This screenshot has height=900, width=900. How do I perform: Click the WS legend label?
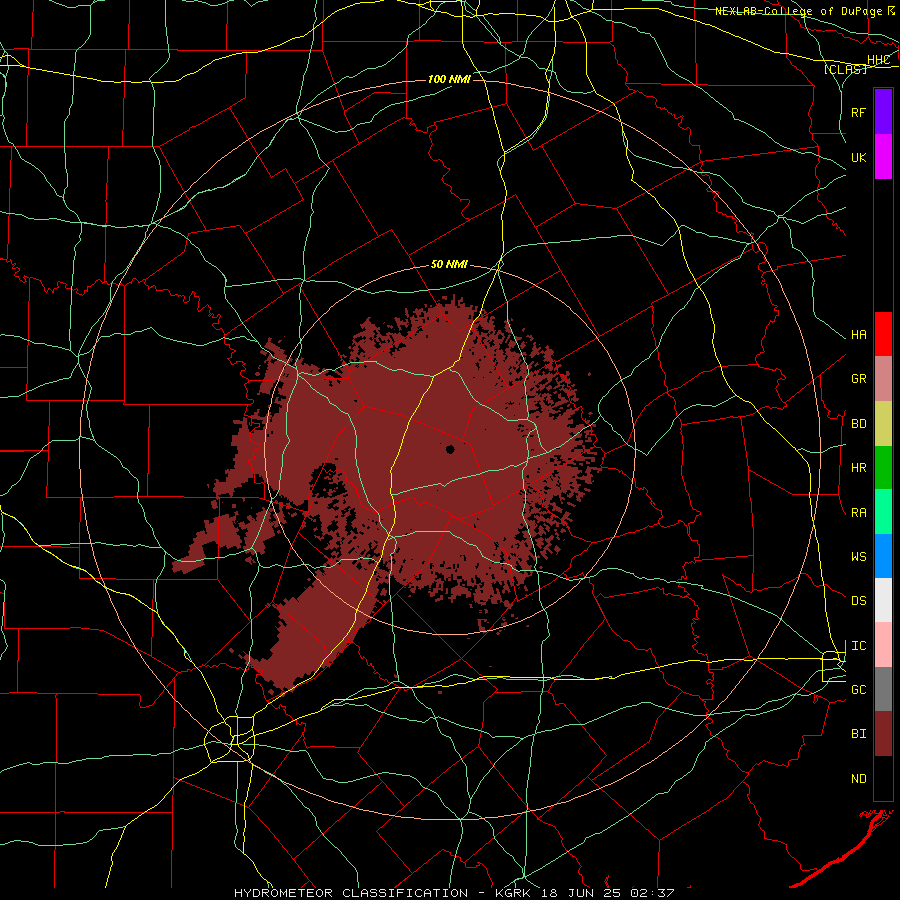tap(859, 557)
